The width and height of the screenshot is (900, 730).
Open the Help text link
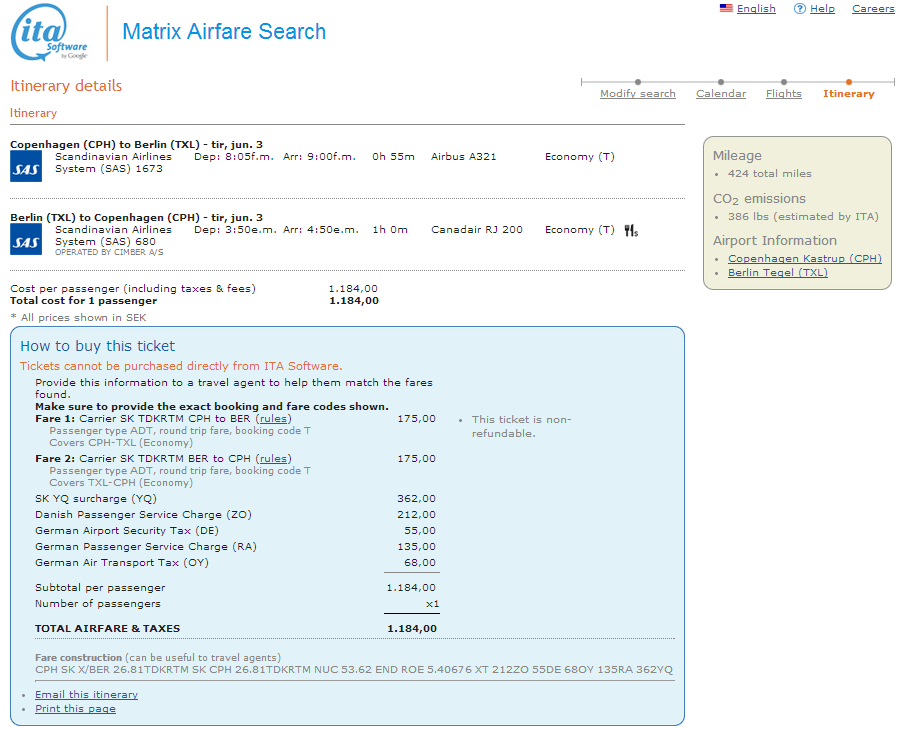[x=822, y=9]
